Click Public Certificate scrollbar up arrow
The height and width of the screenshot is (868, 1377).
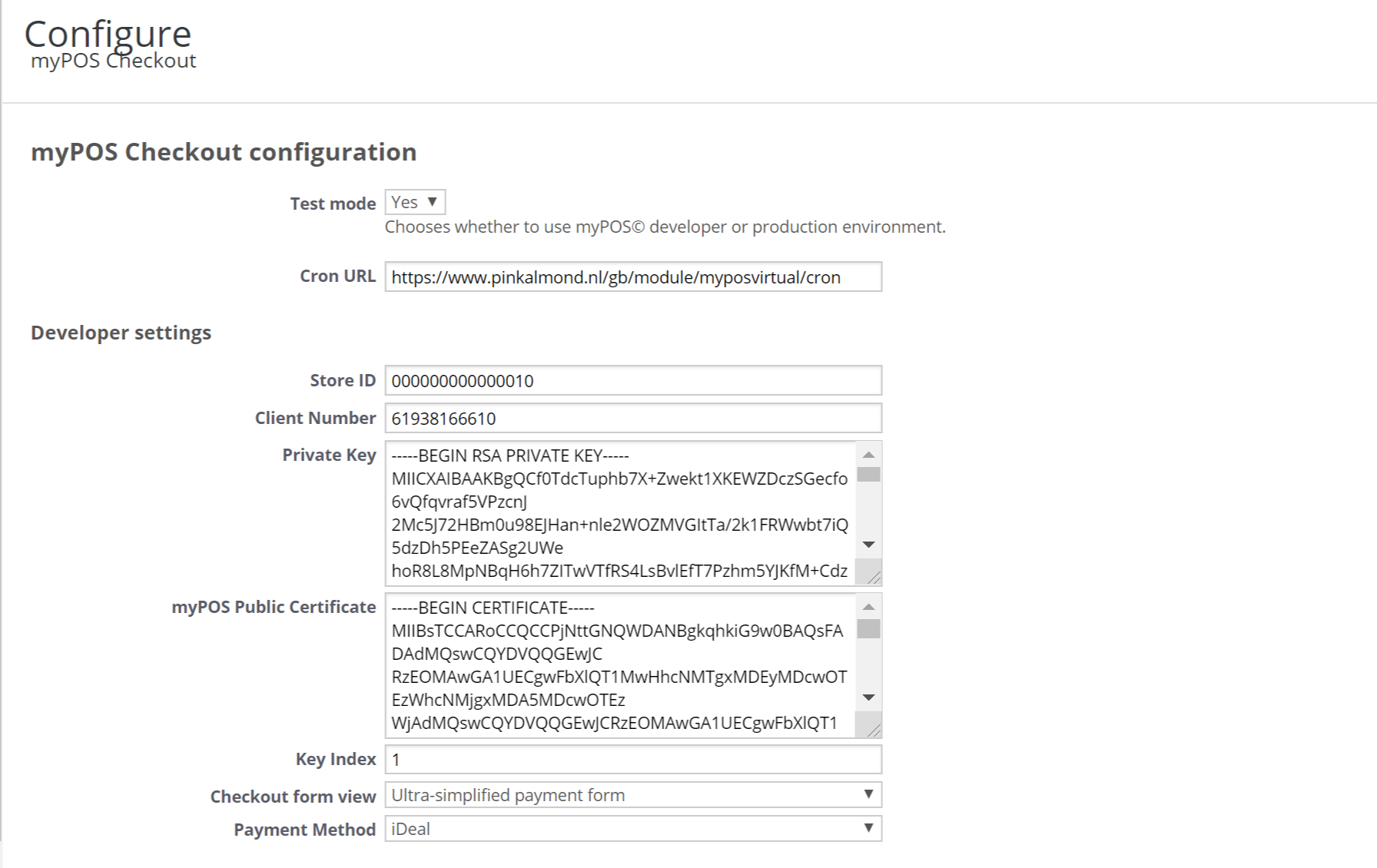point(869,607)
